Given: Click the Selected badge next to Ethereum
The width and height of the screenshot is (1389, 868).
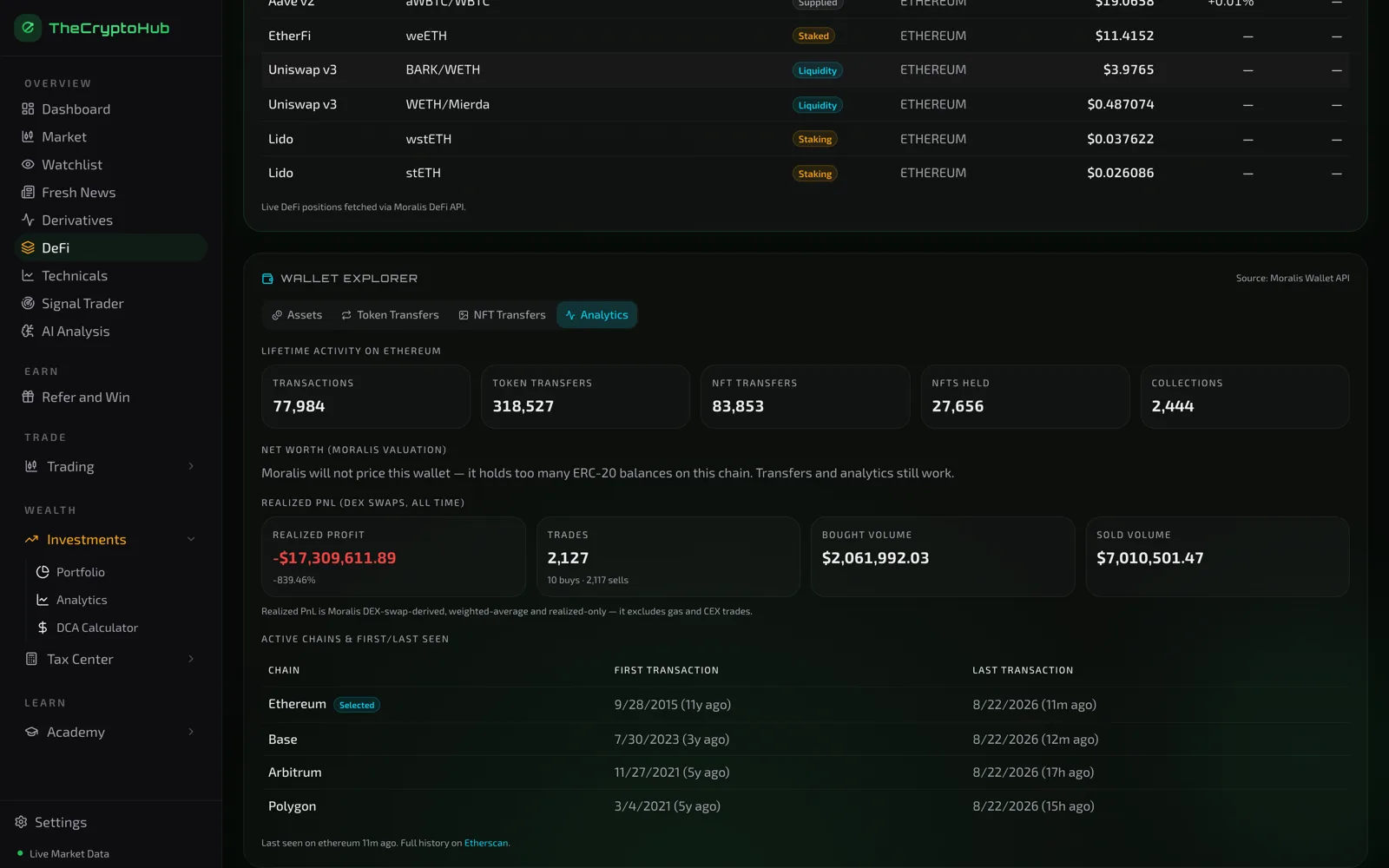Looking at the screenshot, I should pos(357,705).
